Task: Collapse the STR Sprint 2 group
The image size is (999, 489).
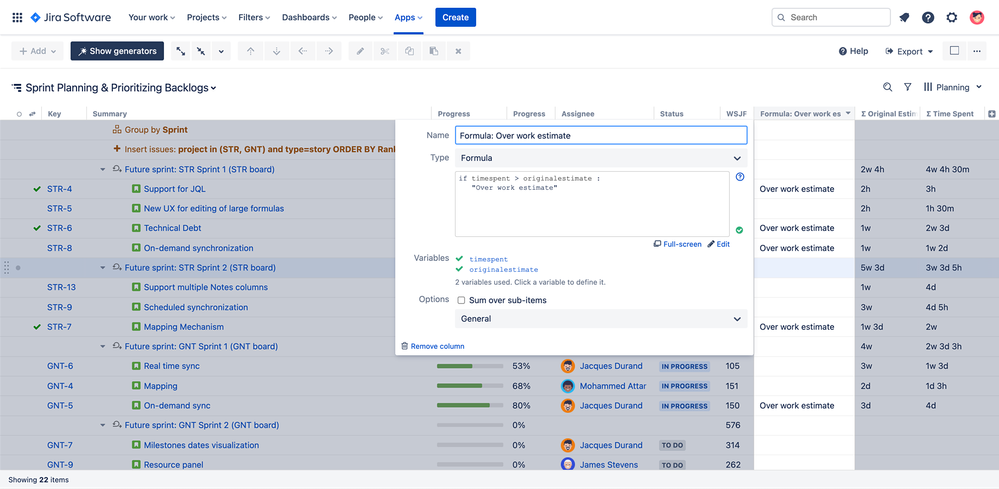Action: (x=103, y=267)
